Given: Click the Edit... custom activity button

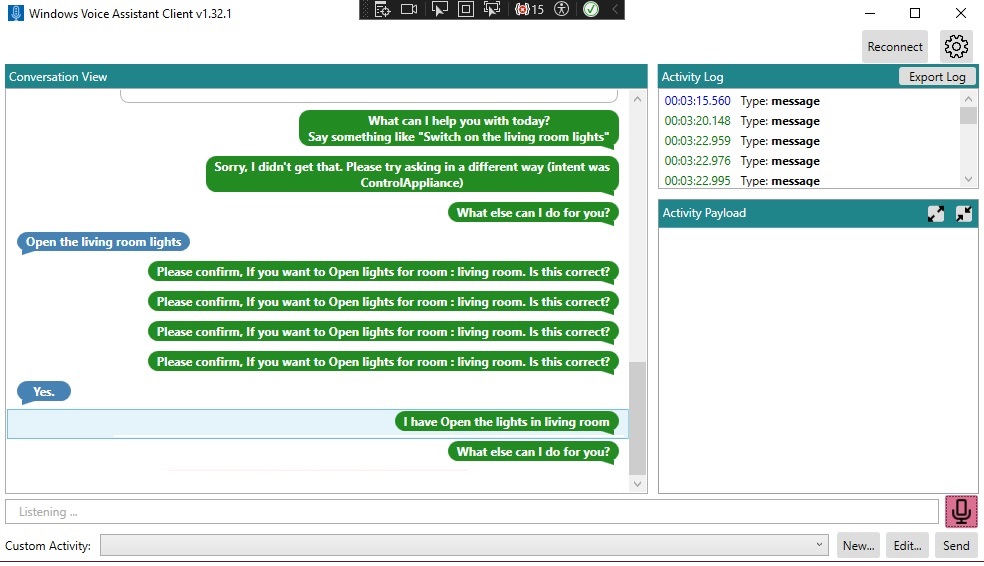Looking at the screenshot, I should (x=907, y=545).
